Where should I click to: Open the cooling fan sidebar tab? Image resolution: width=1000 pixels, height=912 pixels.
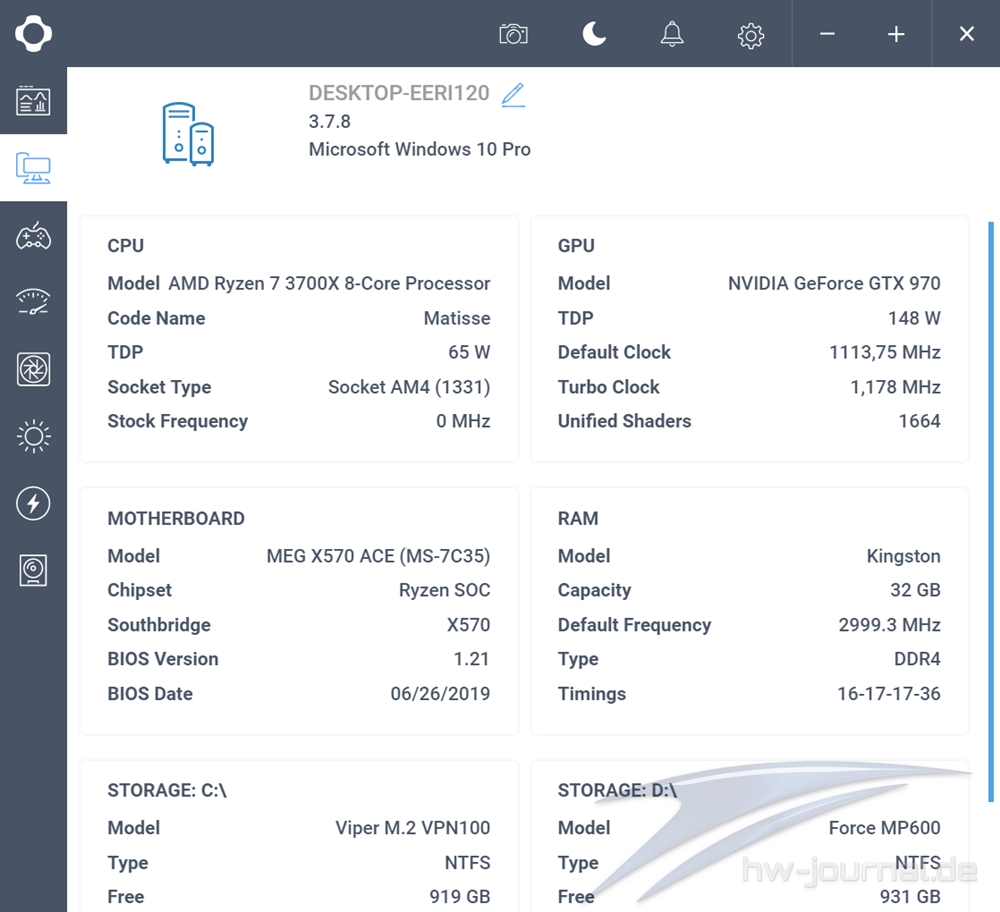pyautogui.click(x=33, y=369)
